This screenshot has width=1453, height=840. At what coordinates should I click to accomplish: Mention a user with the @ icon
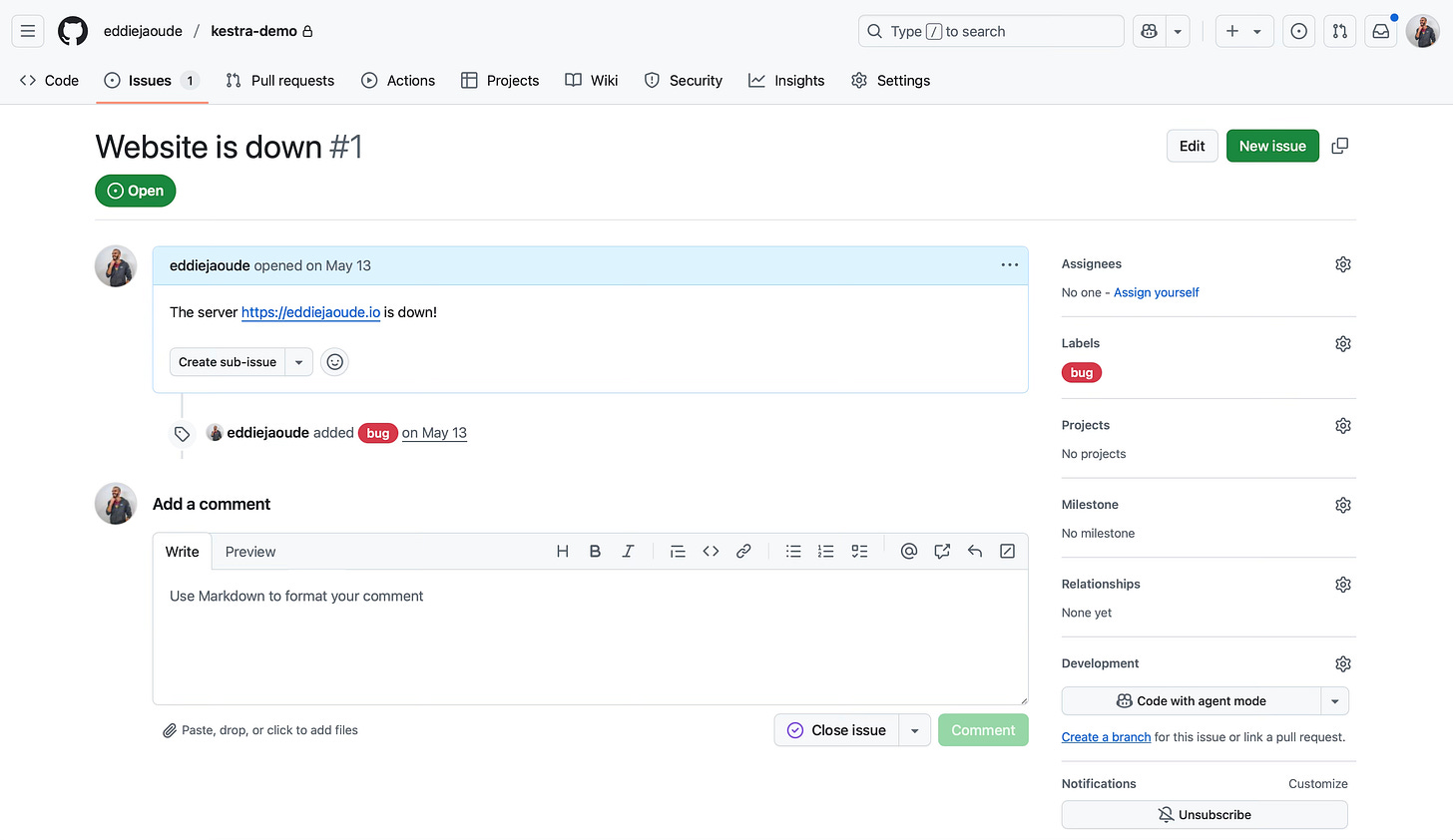coord(909,552)
